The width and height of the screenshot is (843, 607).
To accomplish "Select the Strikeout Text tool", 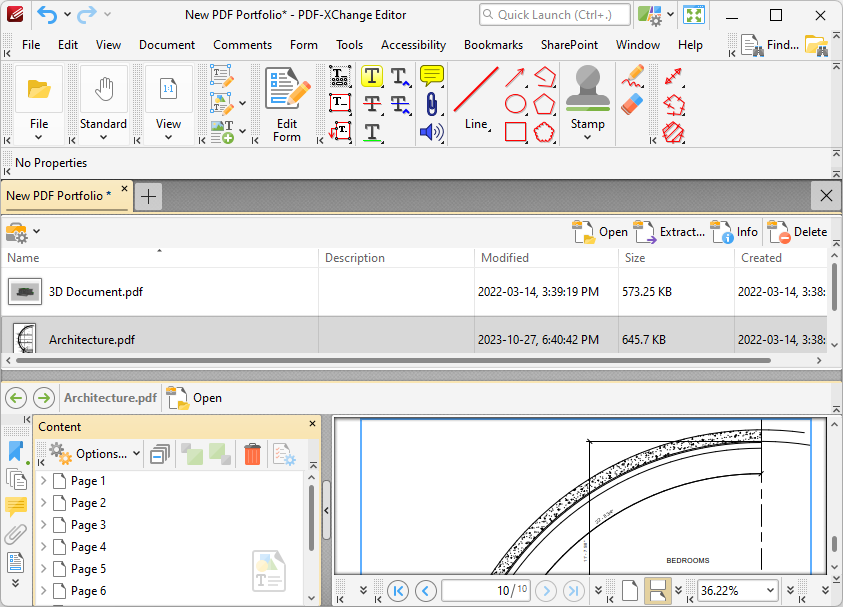I will [x=372, y=104].
